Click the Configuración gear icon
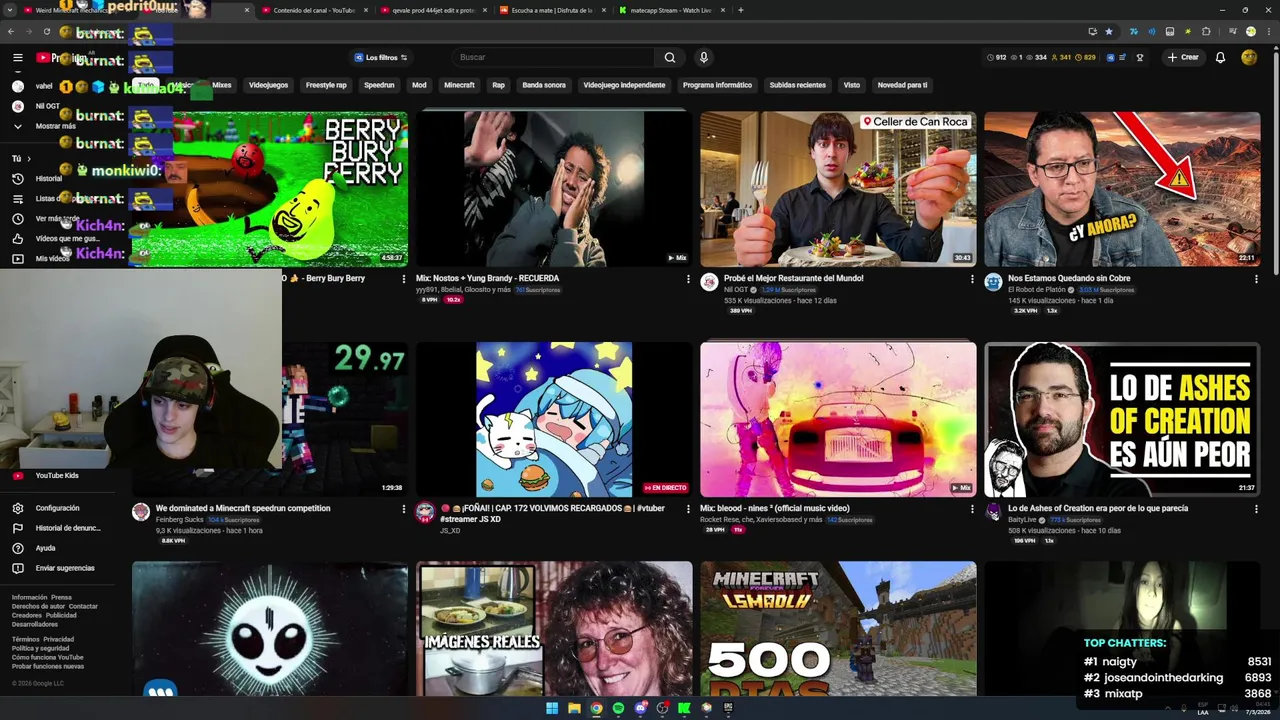 [x=17, y=508]
